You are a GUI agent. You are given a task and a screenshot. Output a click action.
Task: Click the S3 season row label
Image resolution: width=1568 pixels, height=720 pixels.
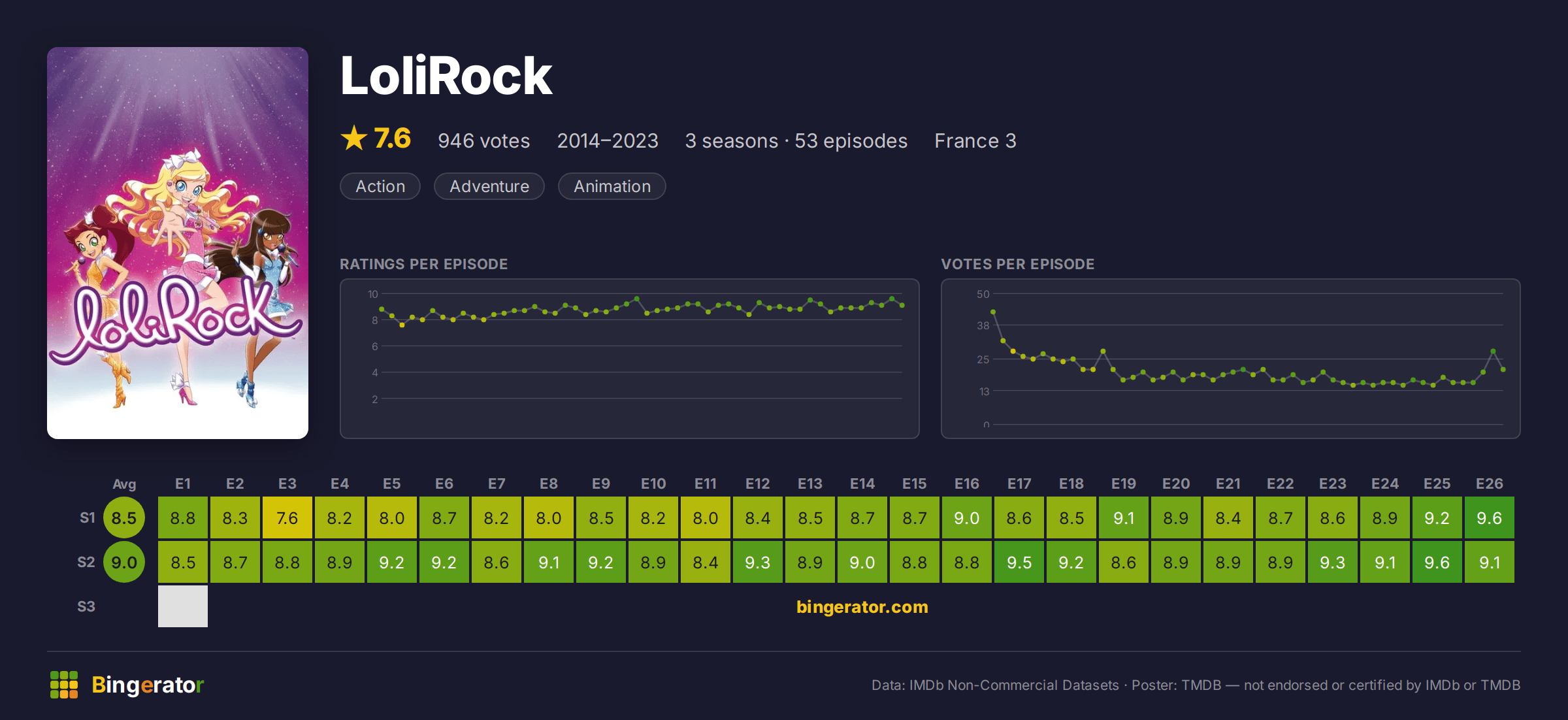click(86, 606)
